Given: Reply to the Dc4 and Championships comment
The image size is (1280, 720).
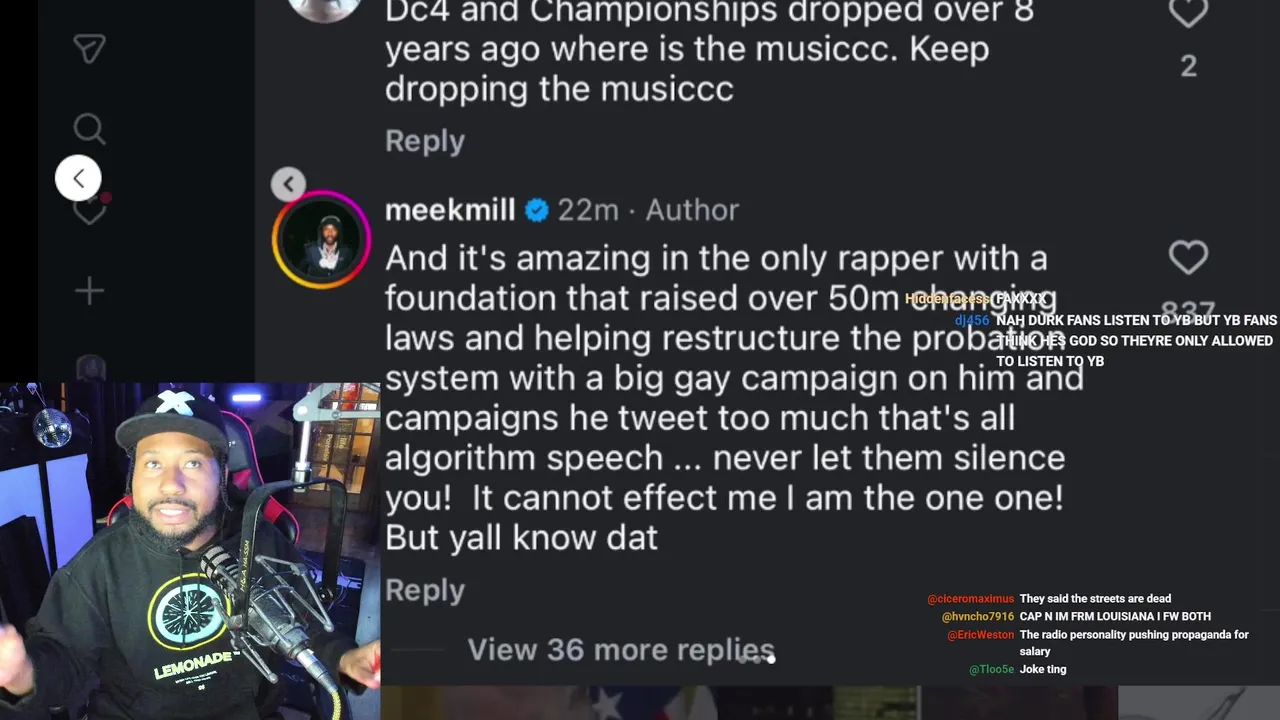Looking at the screenshot, I should (x=425, y=141).
